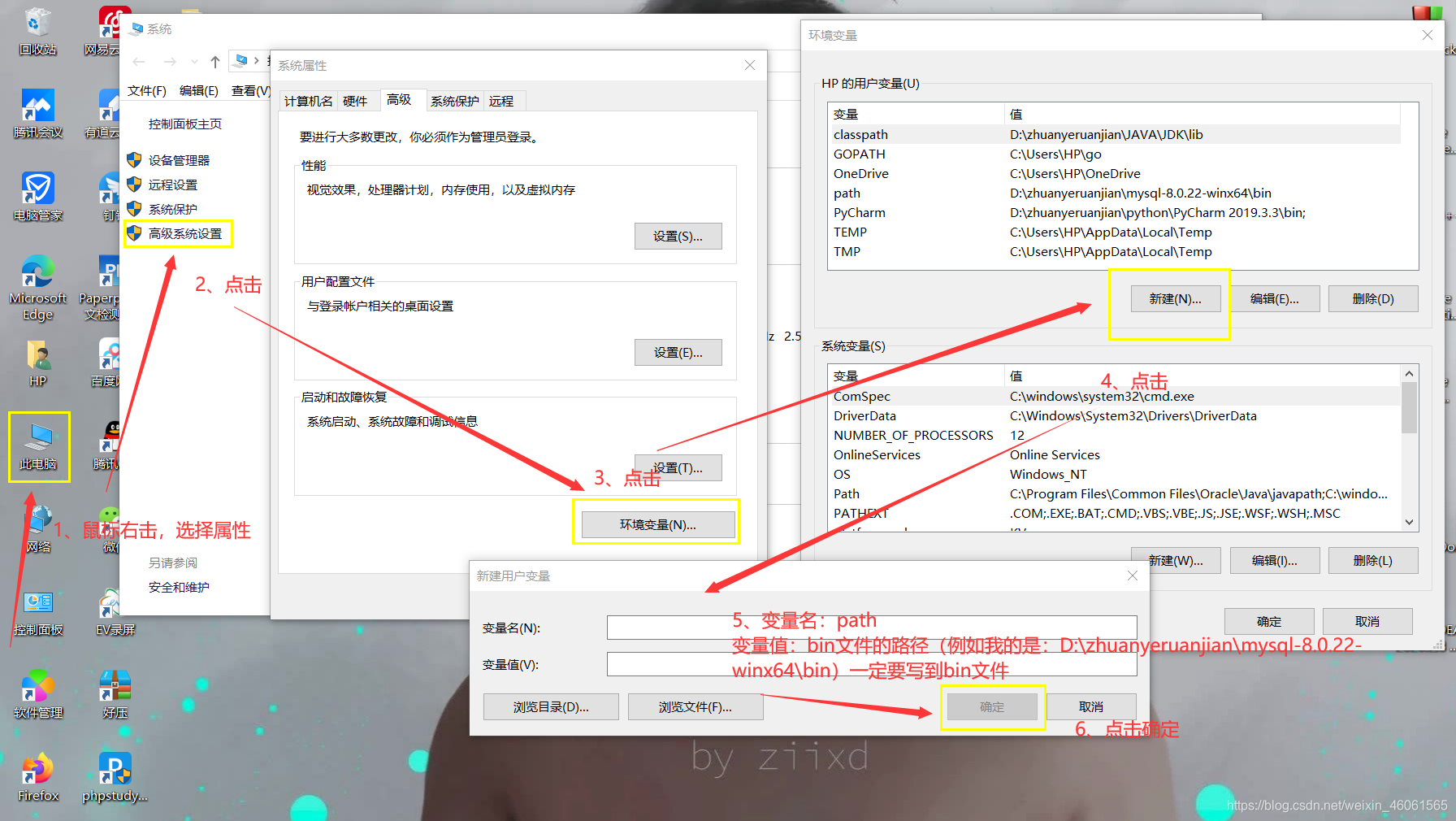
Task: Click 编辑(I)... under system variables
Action: [x=1274, y=560]
